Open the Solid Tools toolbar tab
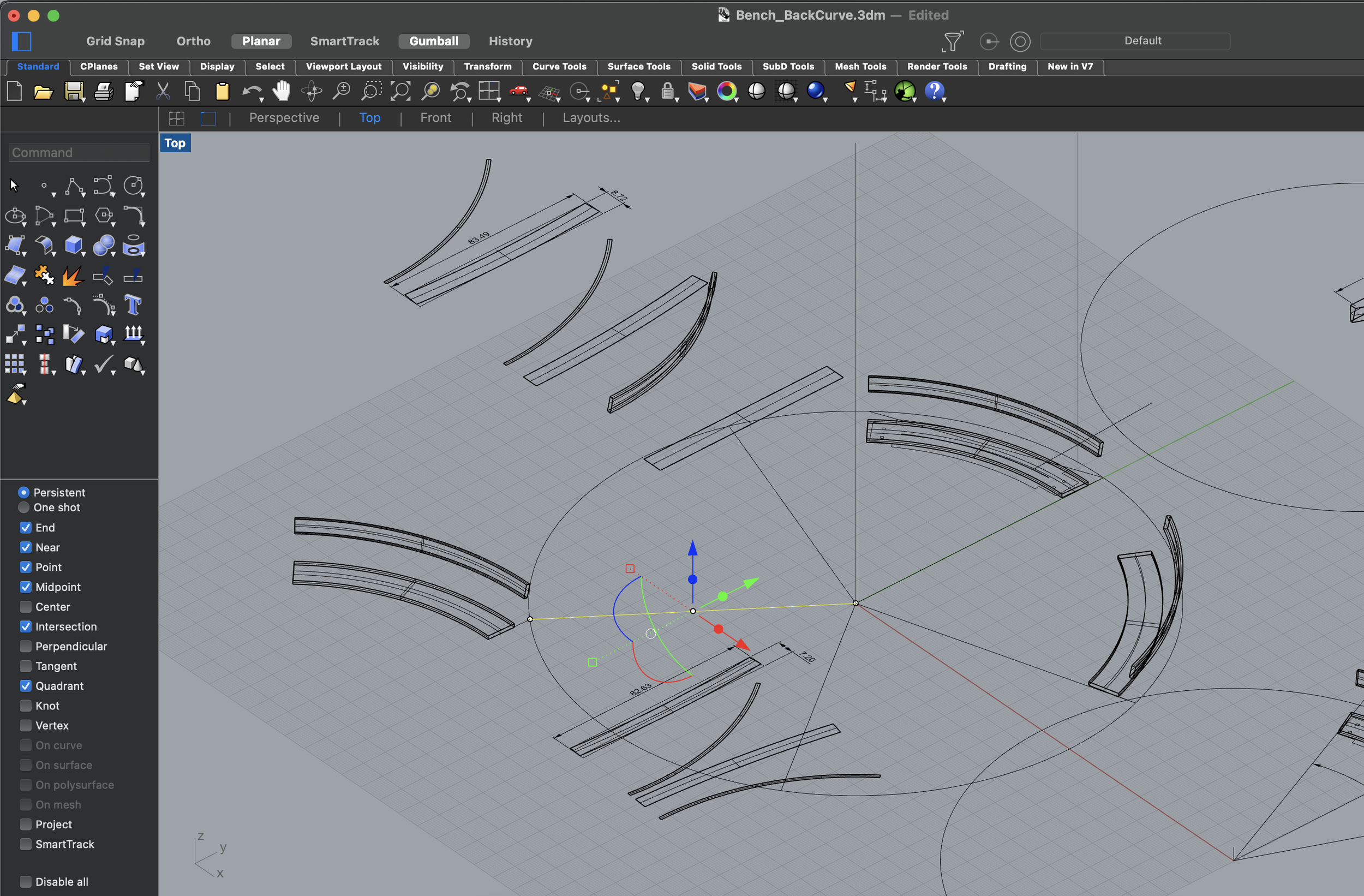This screenshot has width=1364, height=896. 716,67
